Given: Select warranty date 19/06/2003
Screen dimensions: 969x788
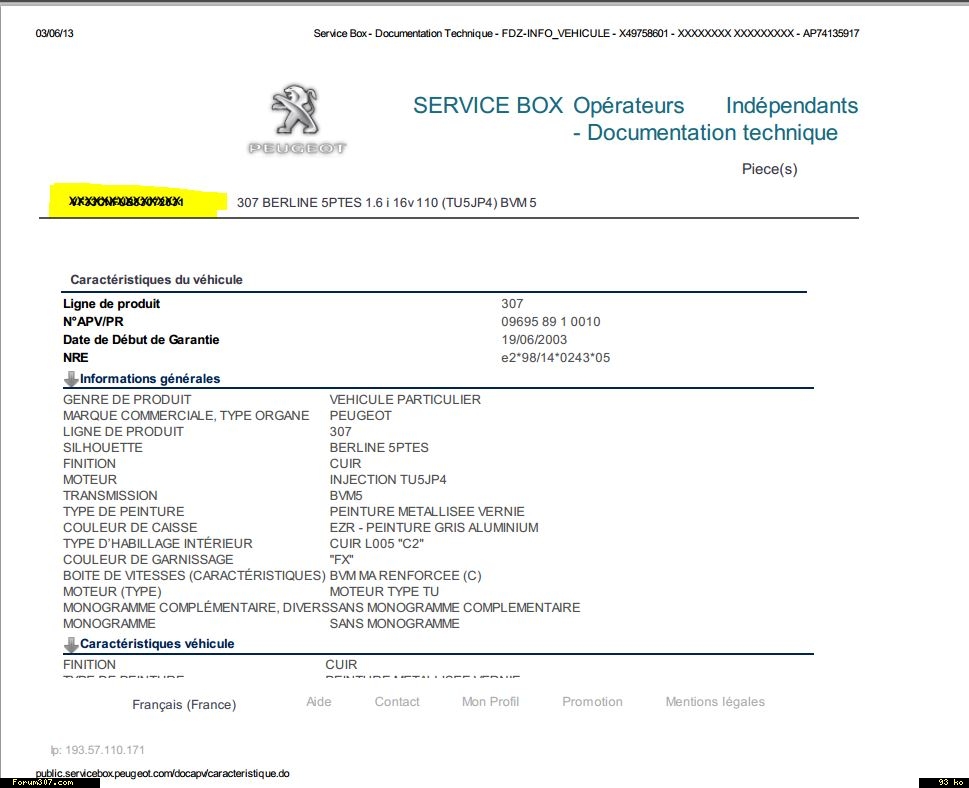Looking at the screenshot, I should tap(534, 339).
